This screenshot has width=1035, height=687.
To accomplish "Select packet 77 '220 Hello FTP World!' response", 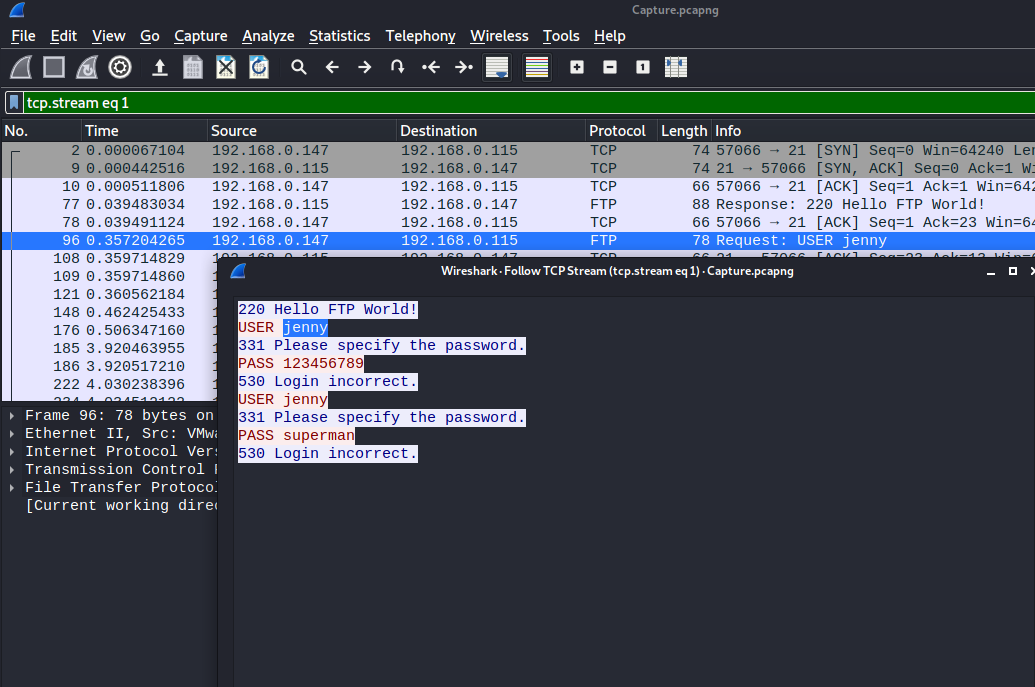I will pyautogui.click(x=518, y=205).
